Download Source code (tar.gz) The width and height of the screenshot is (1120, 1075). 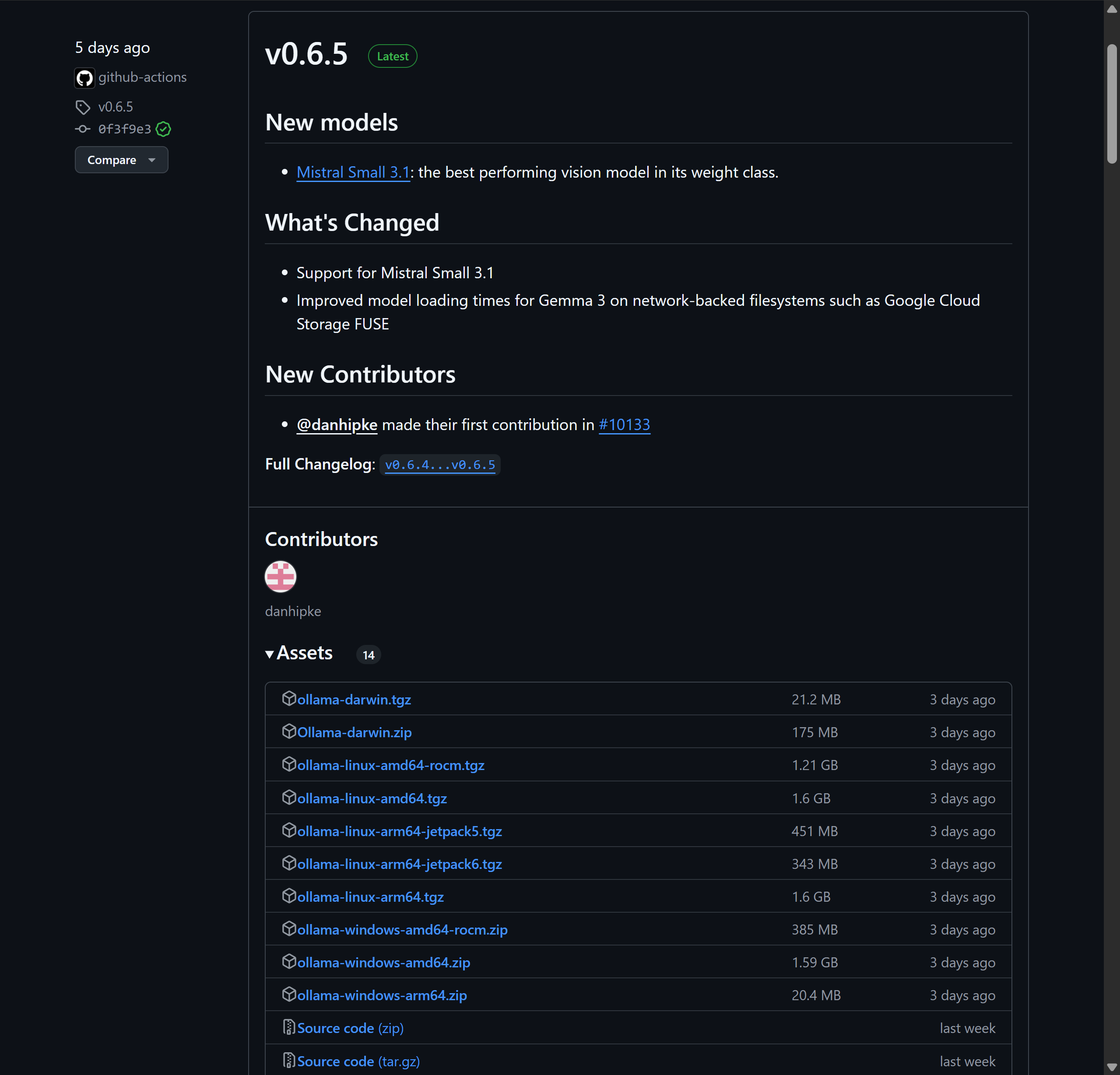[358, 1061]
